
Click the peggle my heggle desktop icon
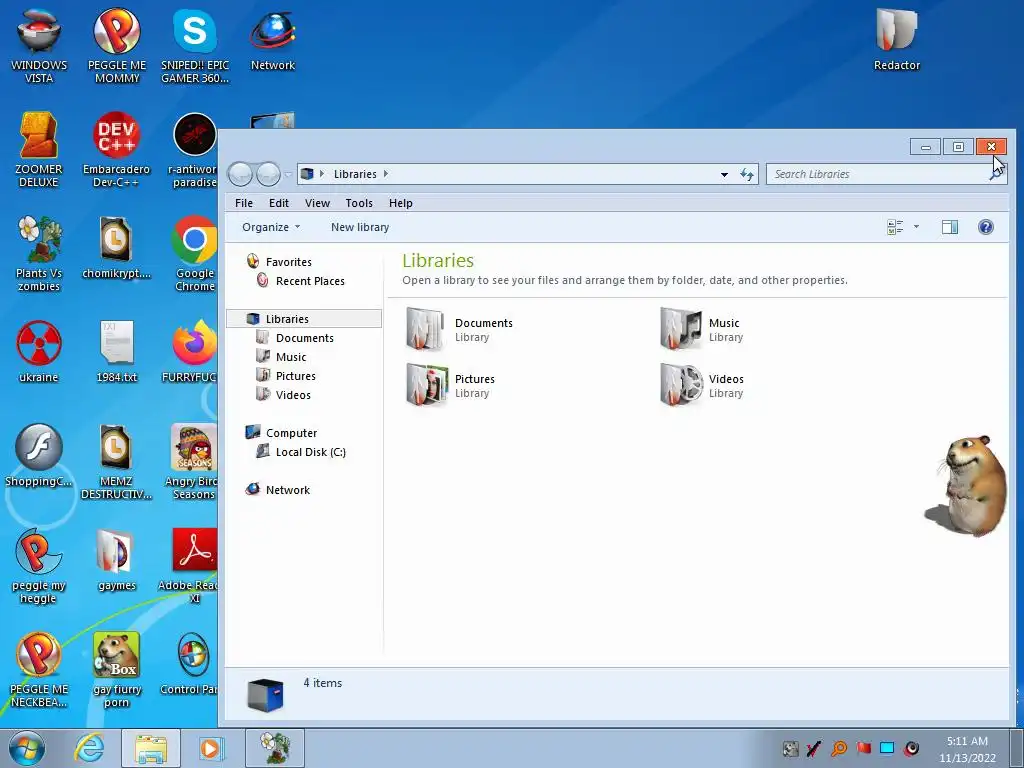pyautogui.click(x=39, y=566)
